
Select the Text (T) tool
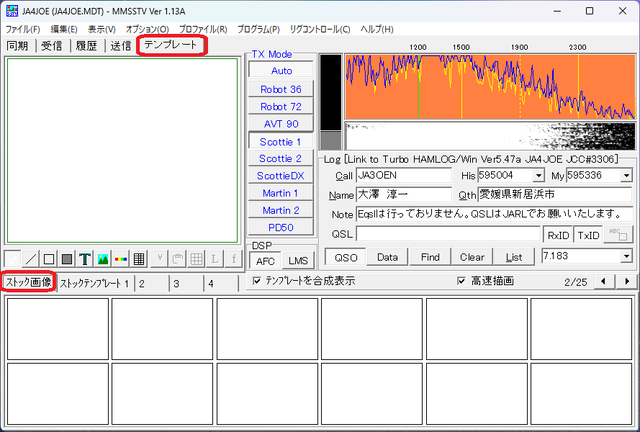click(x=85, y=258)
